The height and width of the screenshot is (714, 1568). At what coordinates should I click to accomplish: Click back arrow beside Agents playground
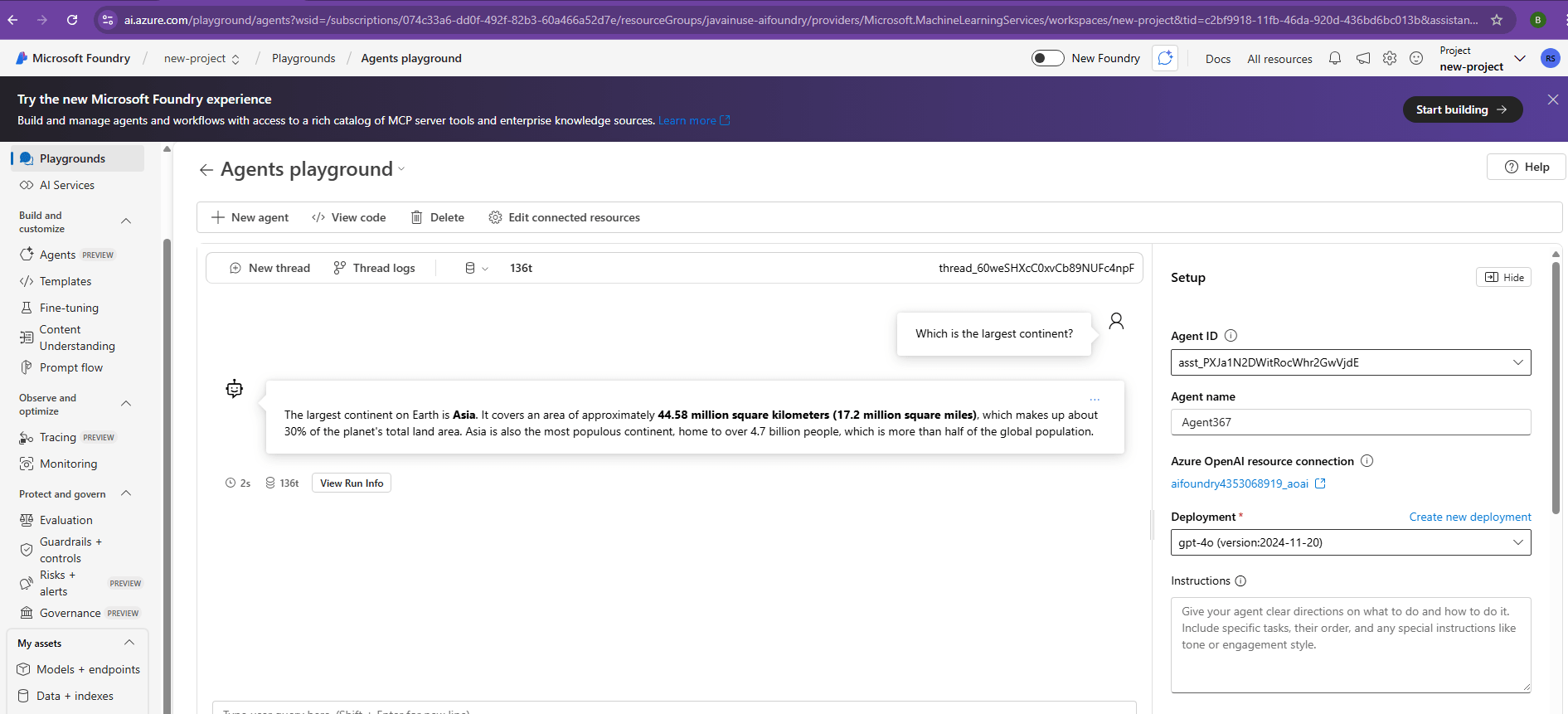point(206,170)
